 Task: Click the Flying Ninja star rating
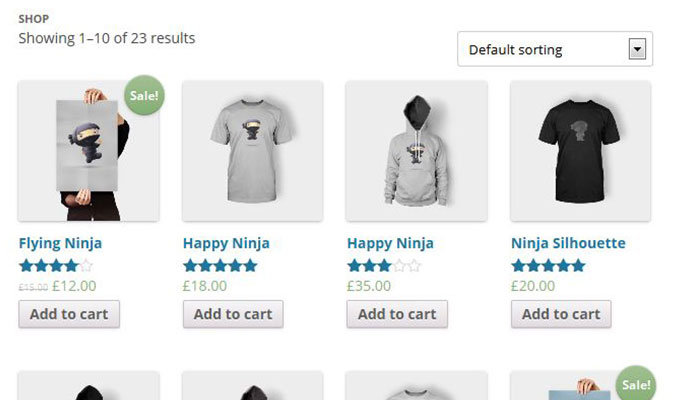click(x=56, y=266)
